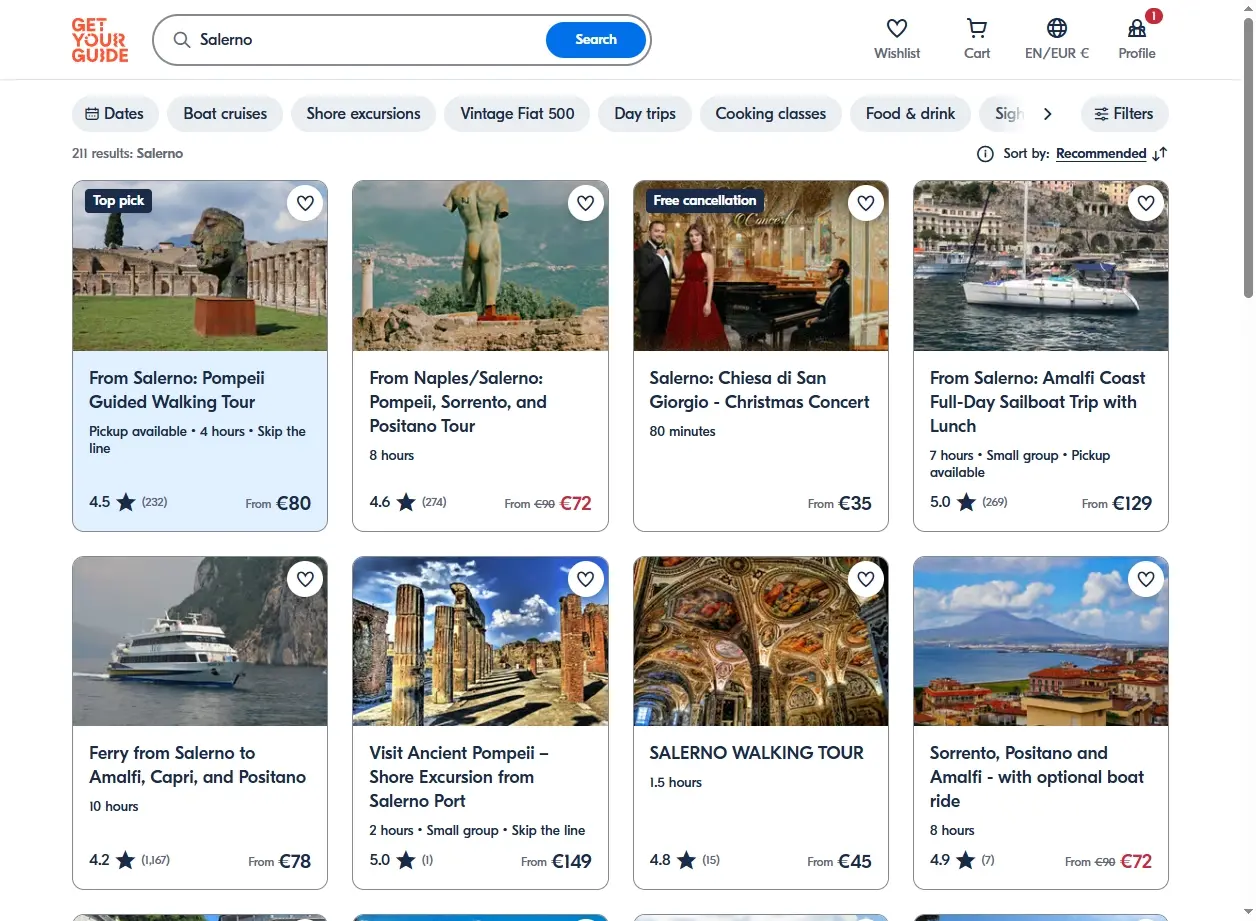
Task: Open Salerno: Chiesa di San Giorgio title
Action: click(759, 390)
